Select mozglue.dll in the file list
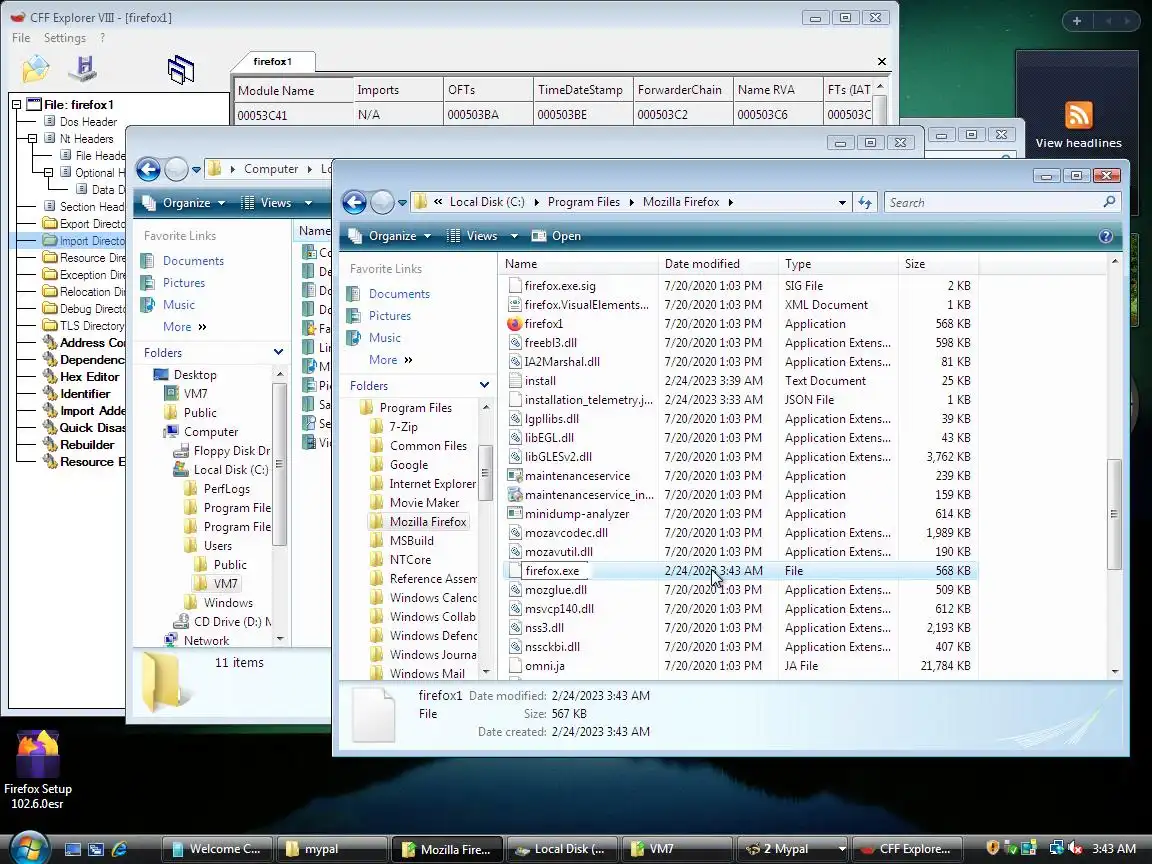 [555, 590]
